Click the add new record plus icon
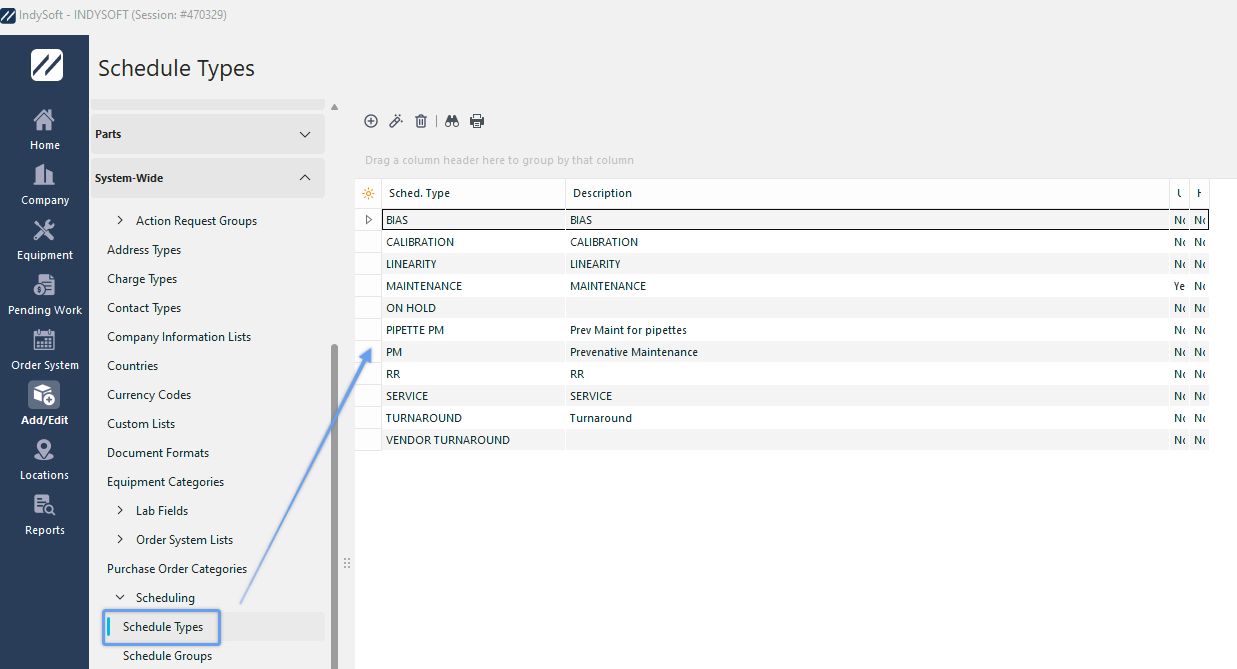The height and width of the screenshot is (669, 1237). 371,121
